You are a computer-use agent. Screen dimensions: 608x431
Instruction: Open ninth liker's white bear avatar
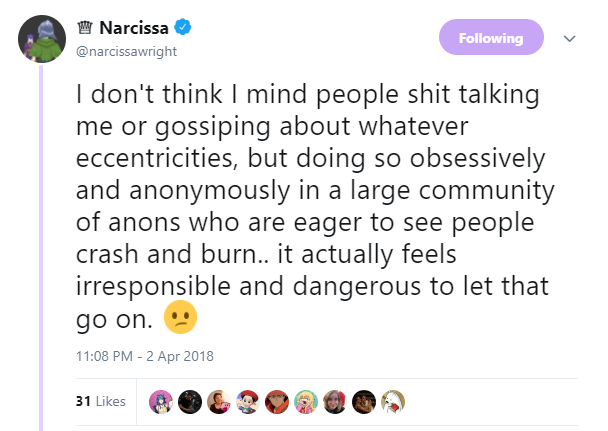coord(393,402)
